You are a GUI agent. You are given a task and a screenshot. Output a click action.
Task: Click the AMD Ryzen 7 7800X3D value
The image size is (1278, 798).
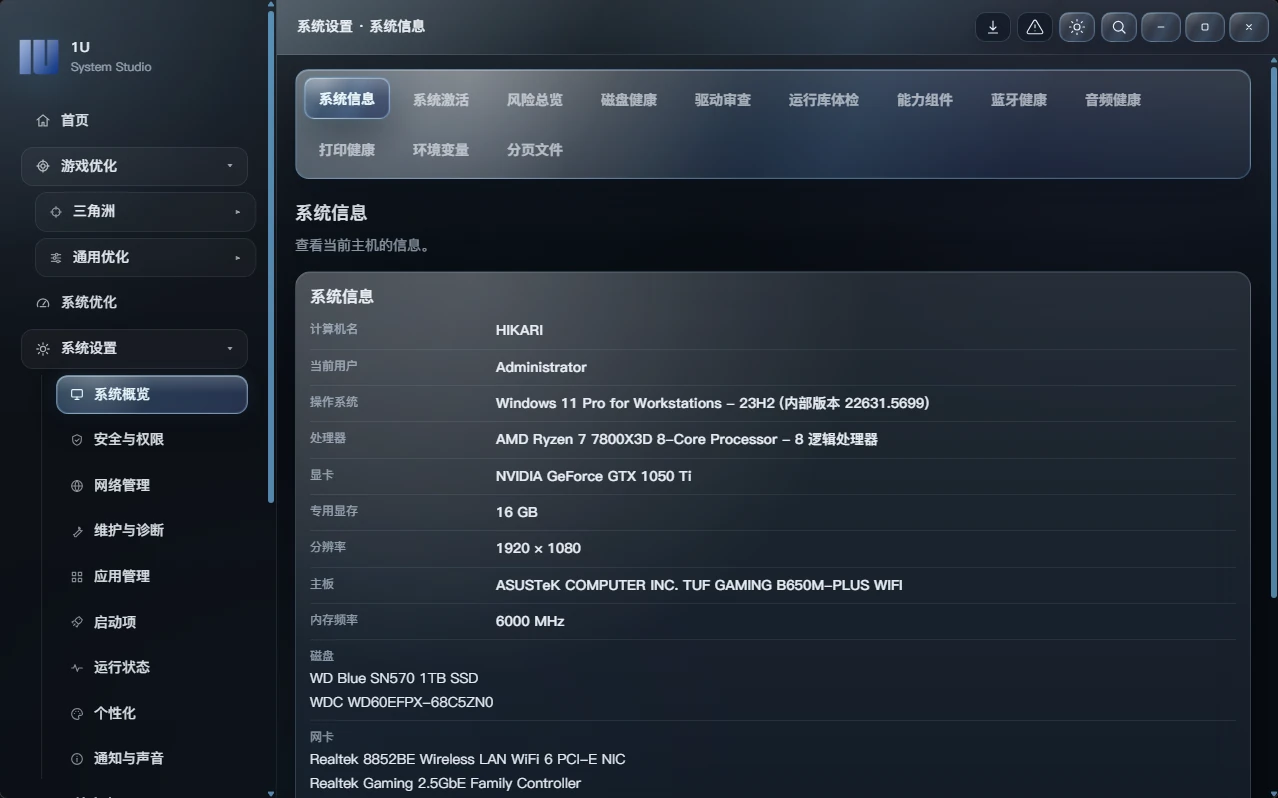point(687,439)
